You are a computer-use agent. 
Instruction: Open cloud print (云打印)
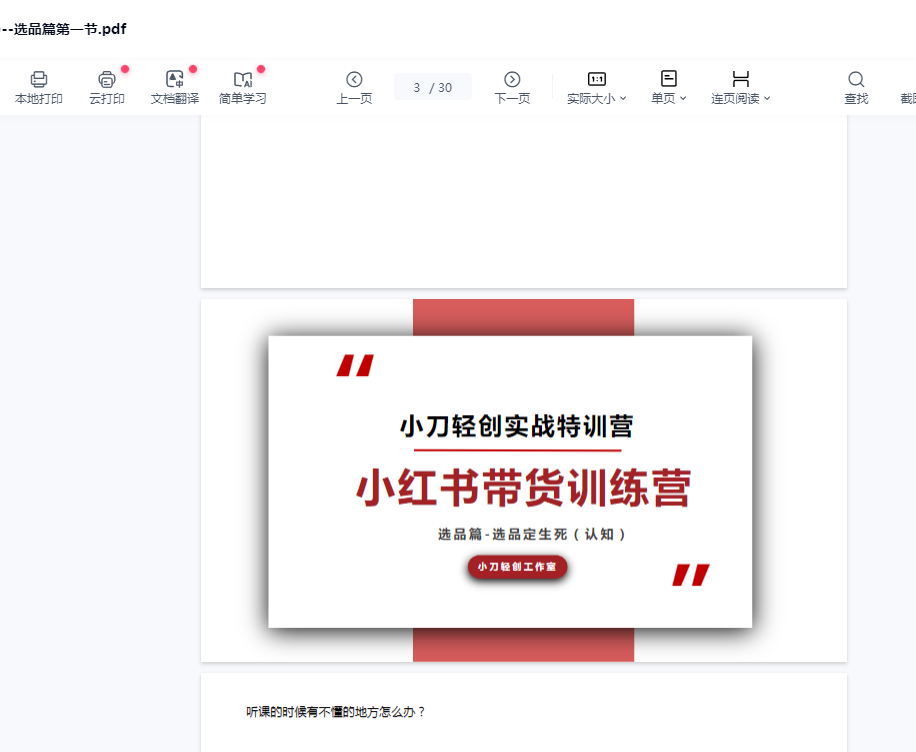pyautogui.click(x=107, y=88)
